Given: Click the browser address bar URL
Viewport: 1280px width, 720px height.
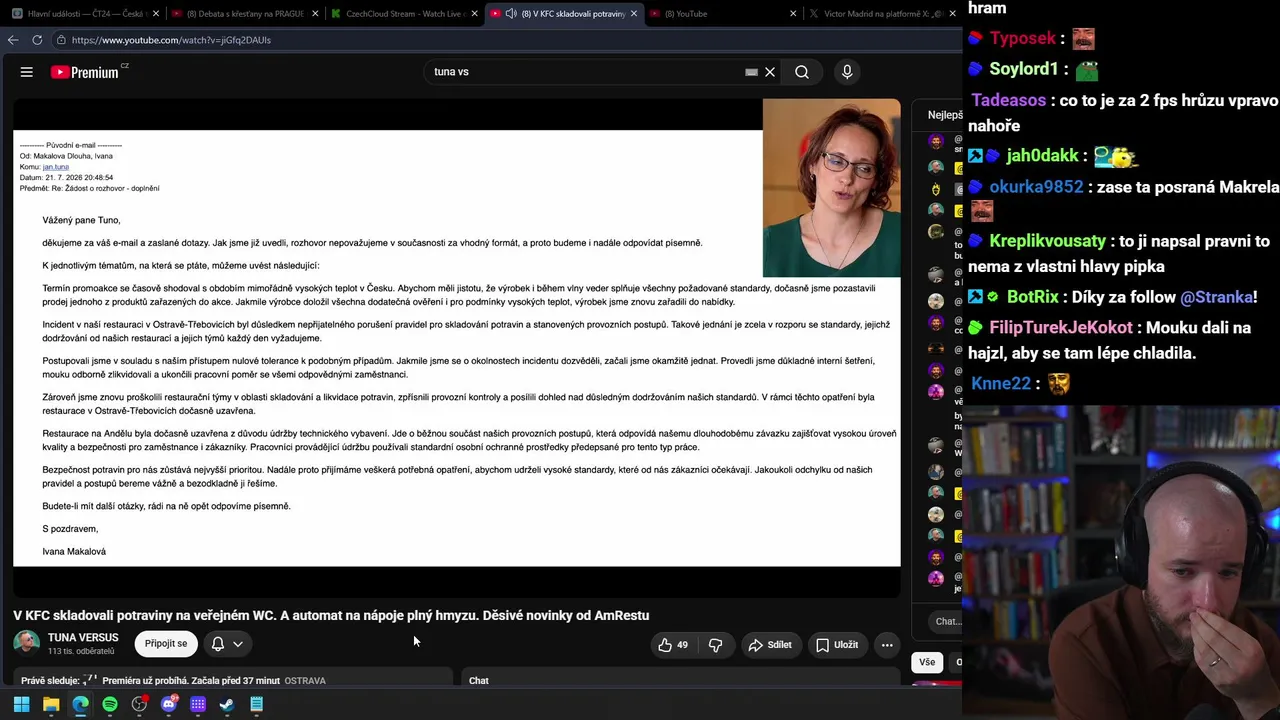Looking at the screenshot, I should tap(171, 40).
